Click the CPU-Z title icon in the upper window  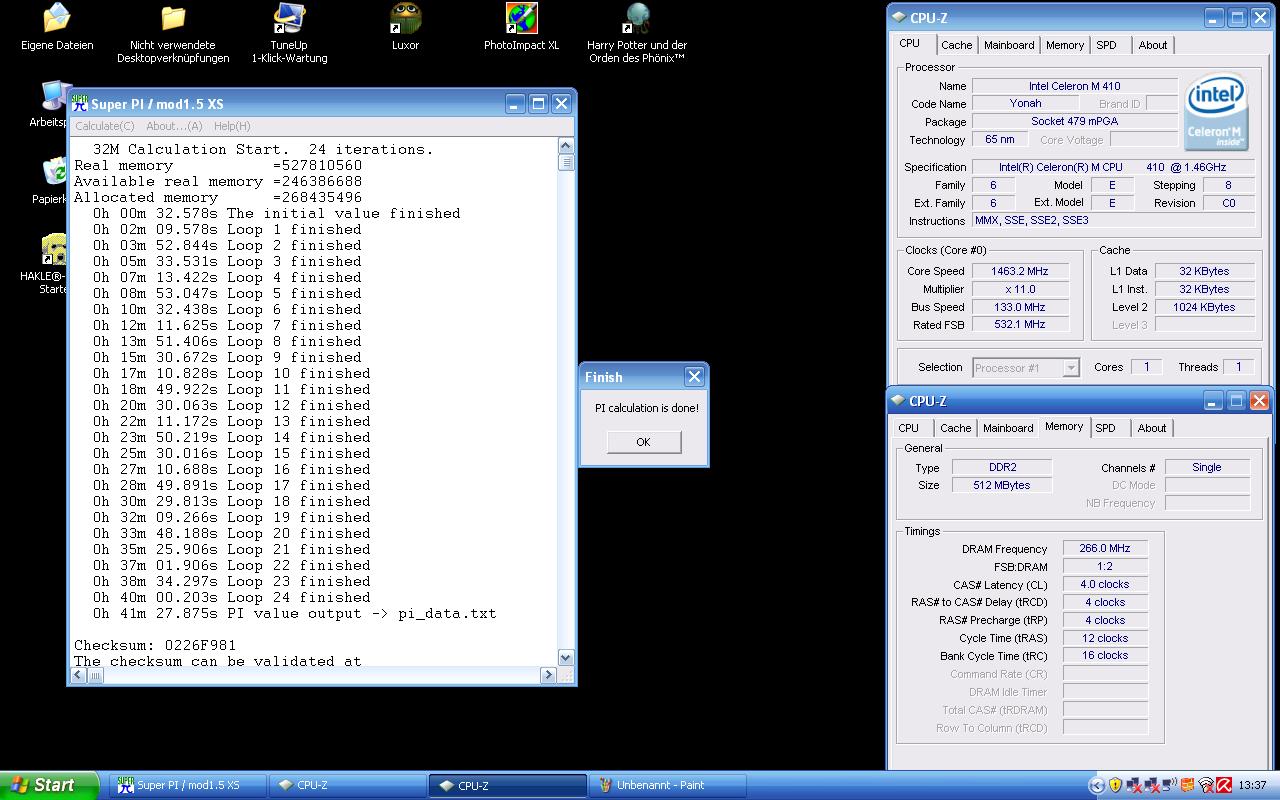tap(898, 18)
